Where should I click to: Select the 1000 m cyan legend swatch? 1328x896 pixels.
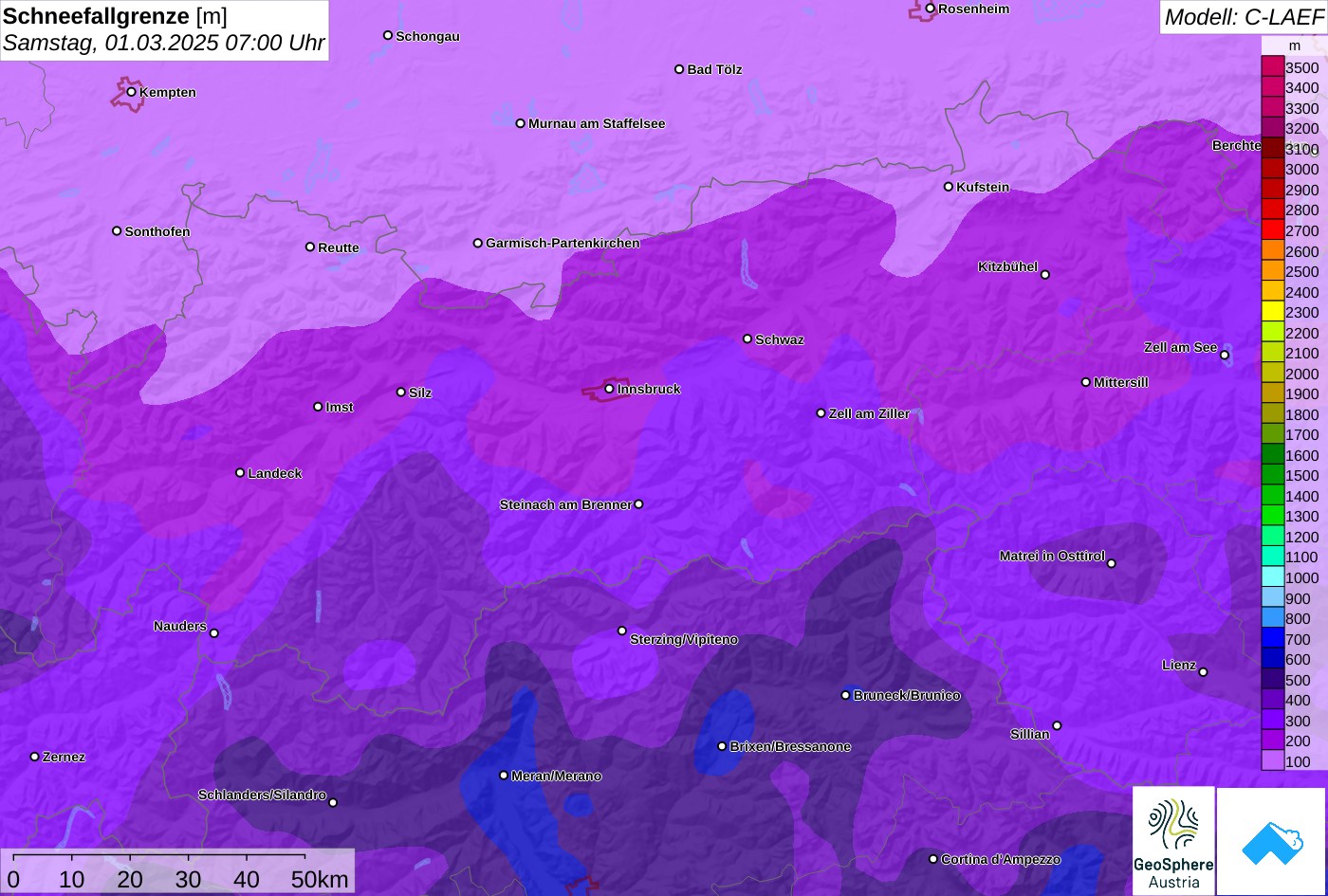(1272, 577)
